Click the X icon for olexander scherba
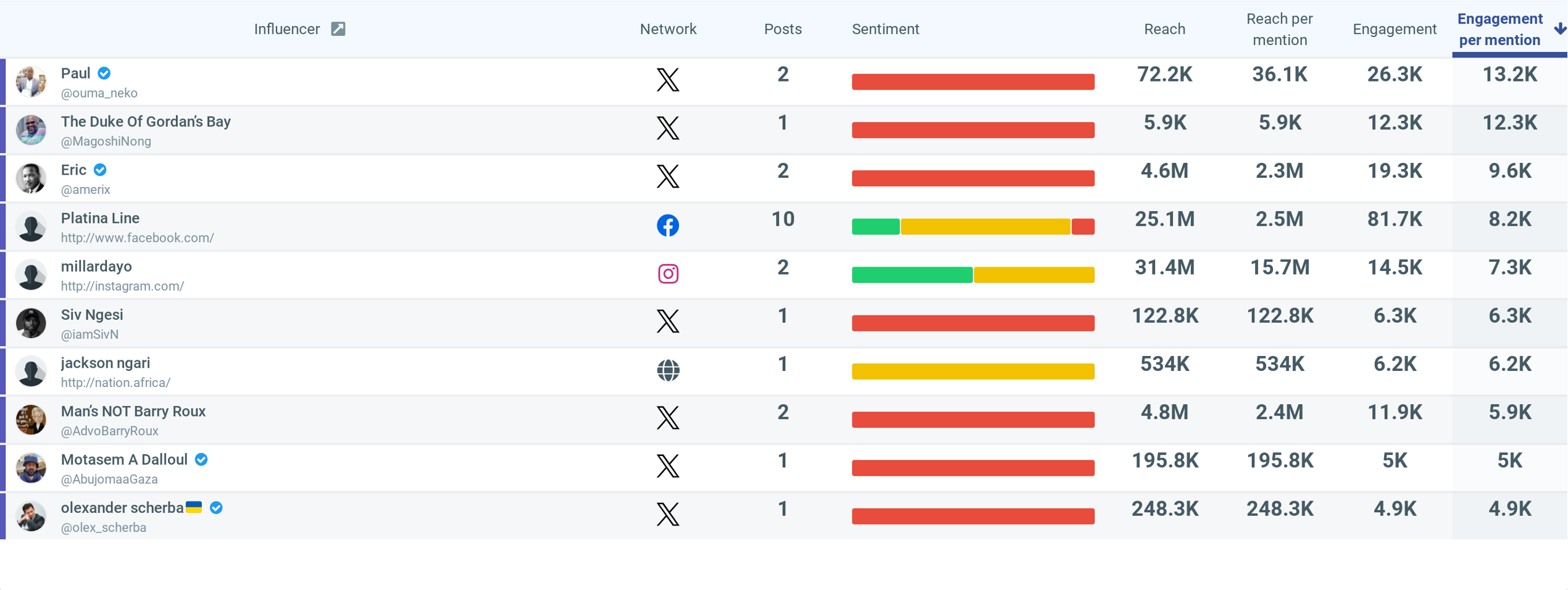This screenshot has height=590, width=1568. (x=667, y=515)
